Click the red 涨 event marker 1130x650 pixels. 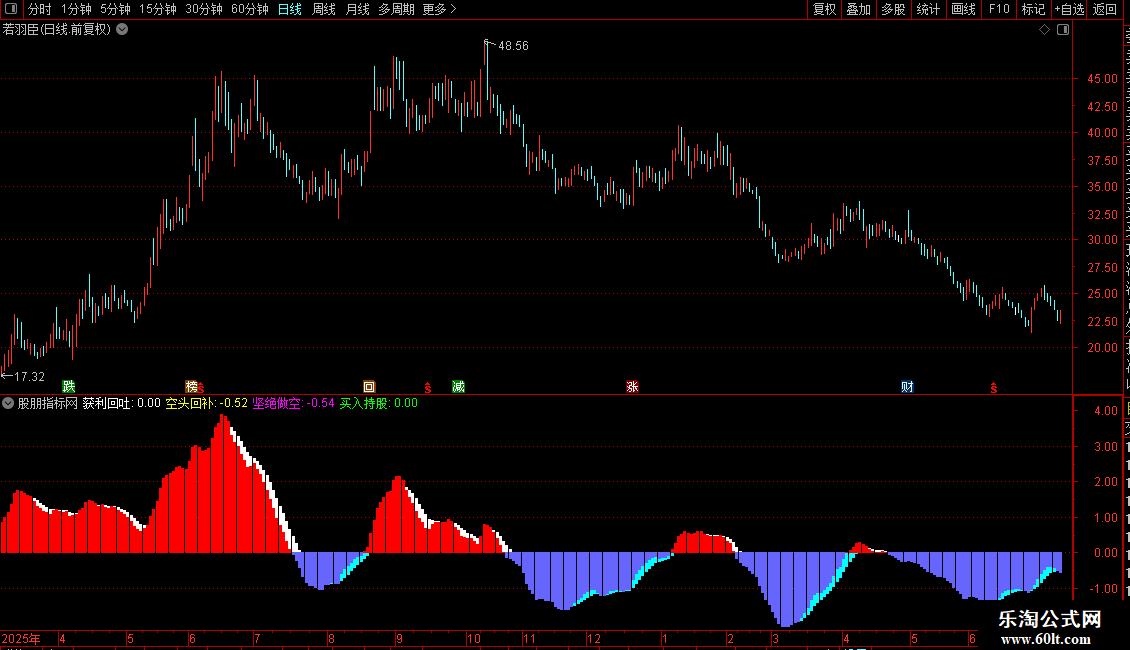click(632, 386)
